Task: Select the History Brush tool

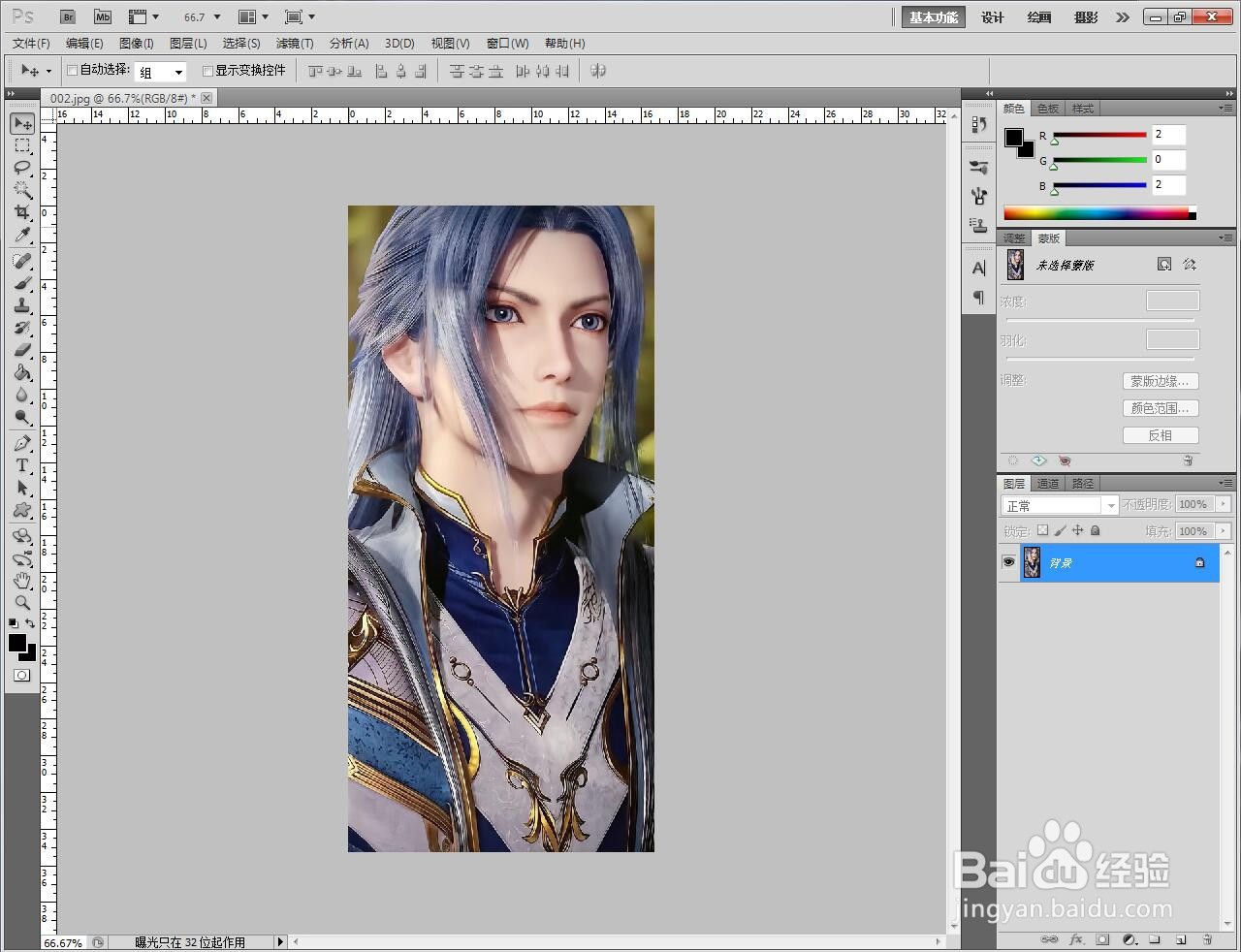Action: click(x=22, y=328)
